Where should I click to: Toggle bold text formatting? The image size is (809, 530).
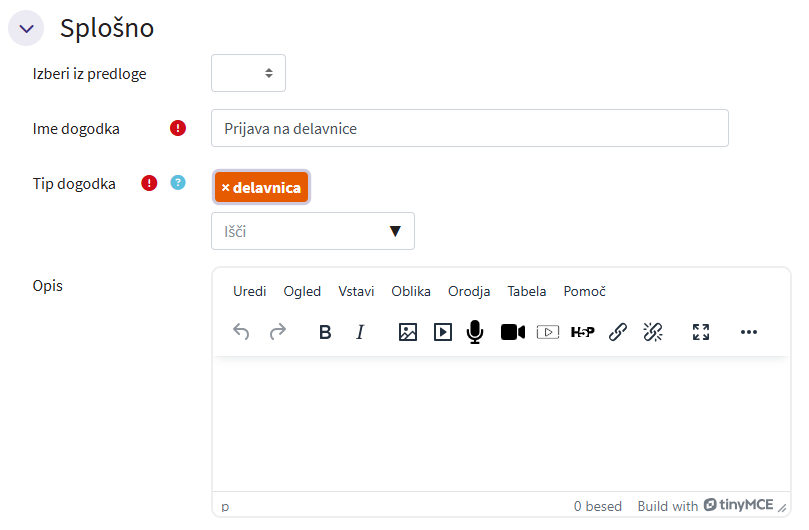[325, 332]
